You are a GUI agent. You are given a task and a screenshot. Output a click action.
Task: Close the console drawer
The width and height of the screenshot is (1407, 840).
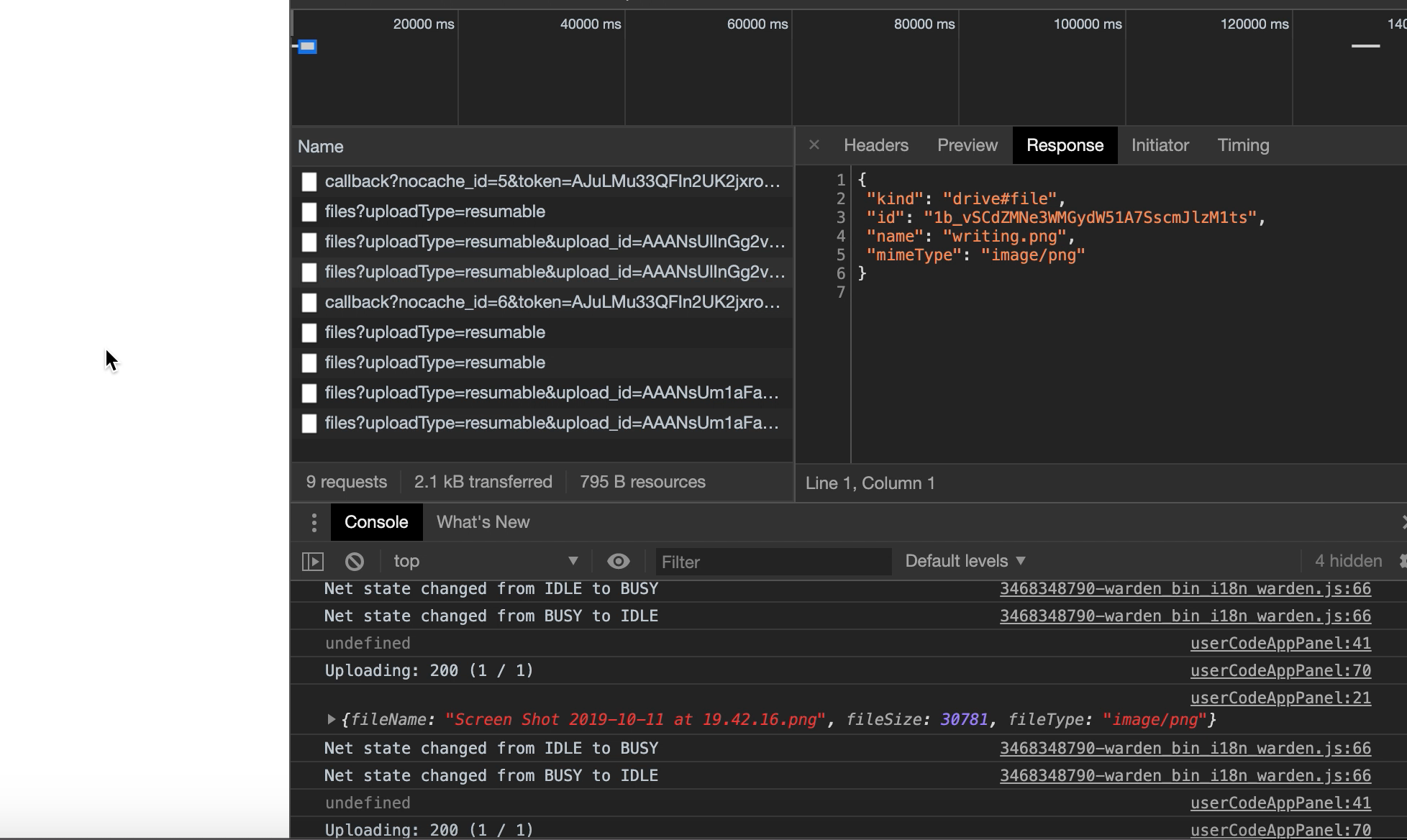coord(1403,522)
